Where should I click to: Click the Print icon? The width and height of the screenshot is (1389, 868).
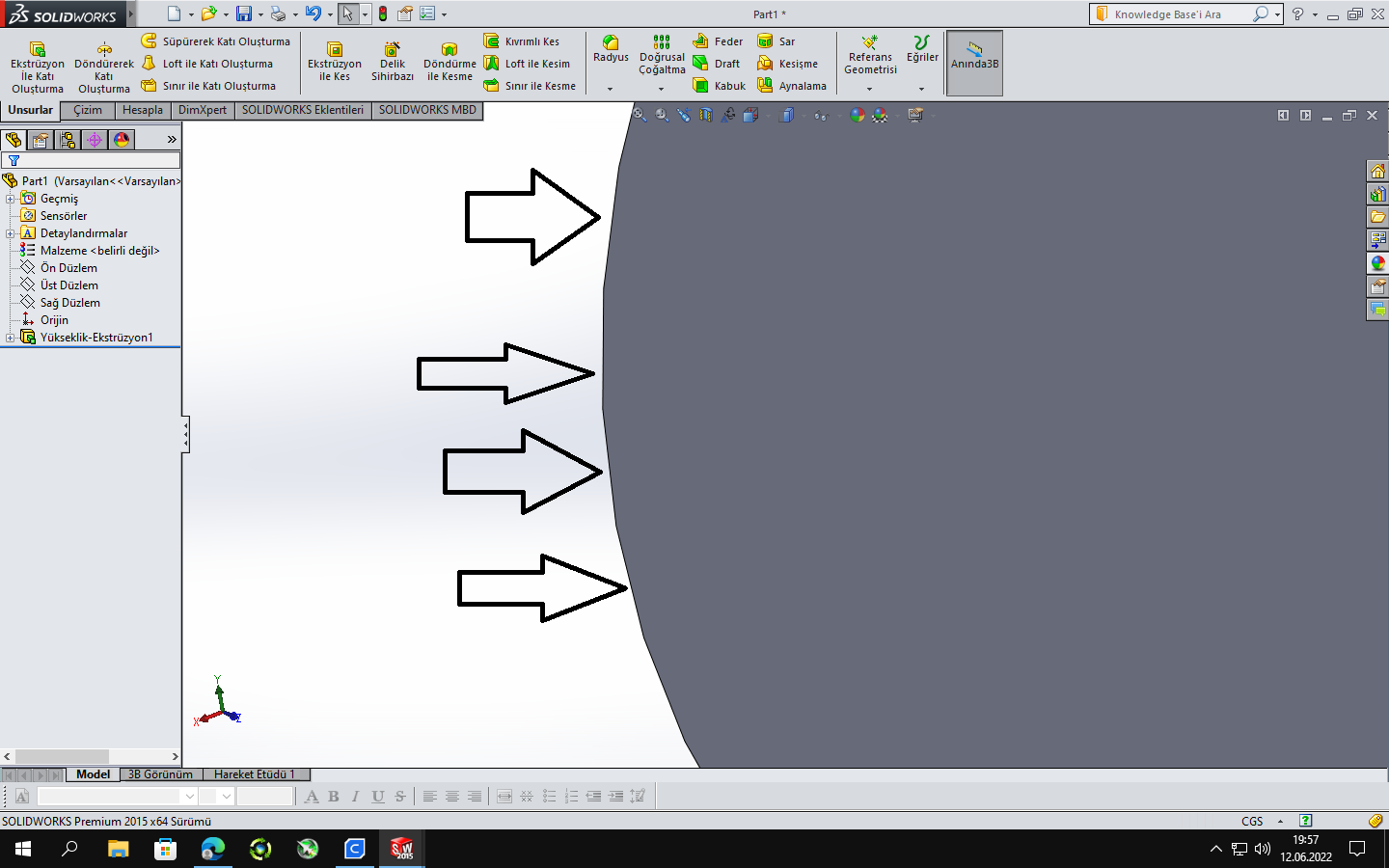coord(278,14)
